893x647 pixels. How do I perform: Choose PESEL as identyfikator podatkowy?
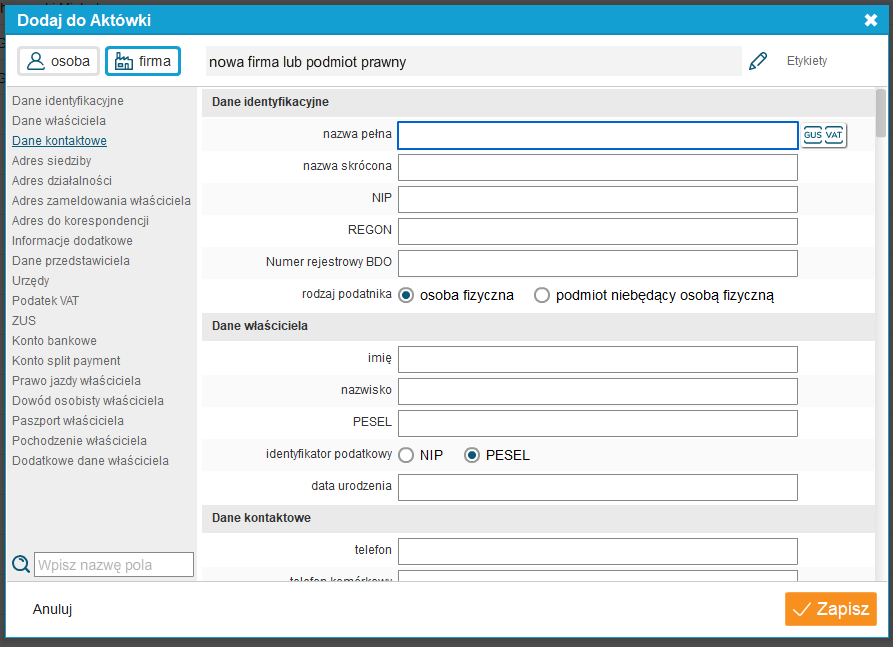[472, 455]
